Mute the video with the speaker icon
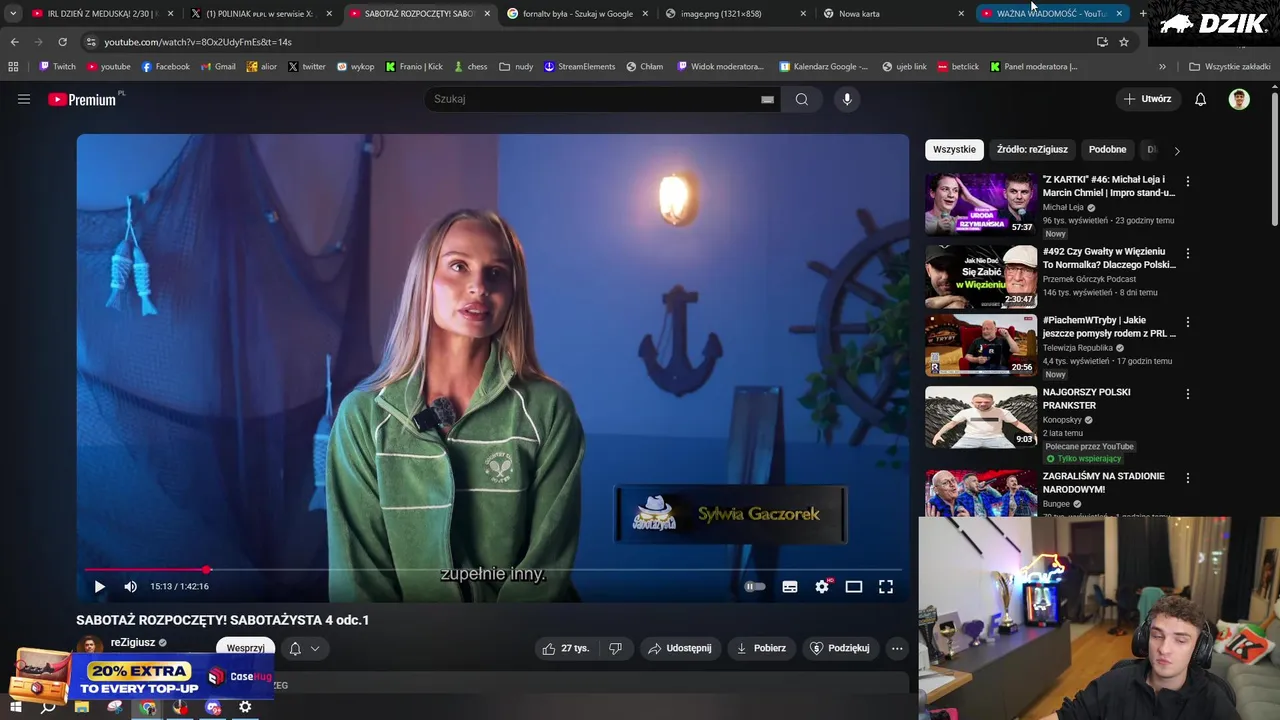Image resolution: width=1280 pixels, height=720 pixels. [130, 587]
